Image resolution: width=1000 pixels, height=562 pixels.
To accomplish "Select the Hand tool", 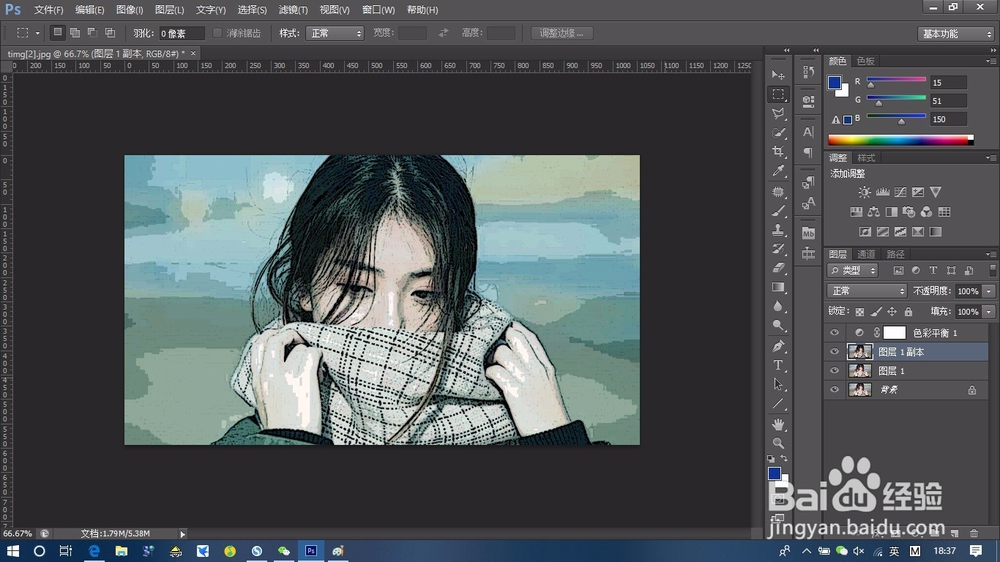I will (x=778, y=423).
